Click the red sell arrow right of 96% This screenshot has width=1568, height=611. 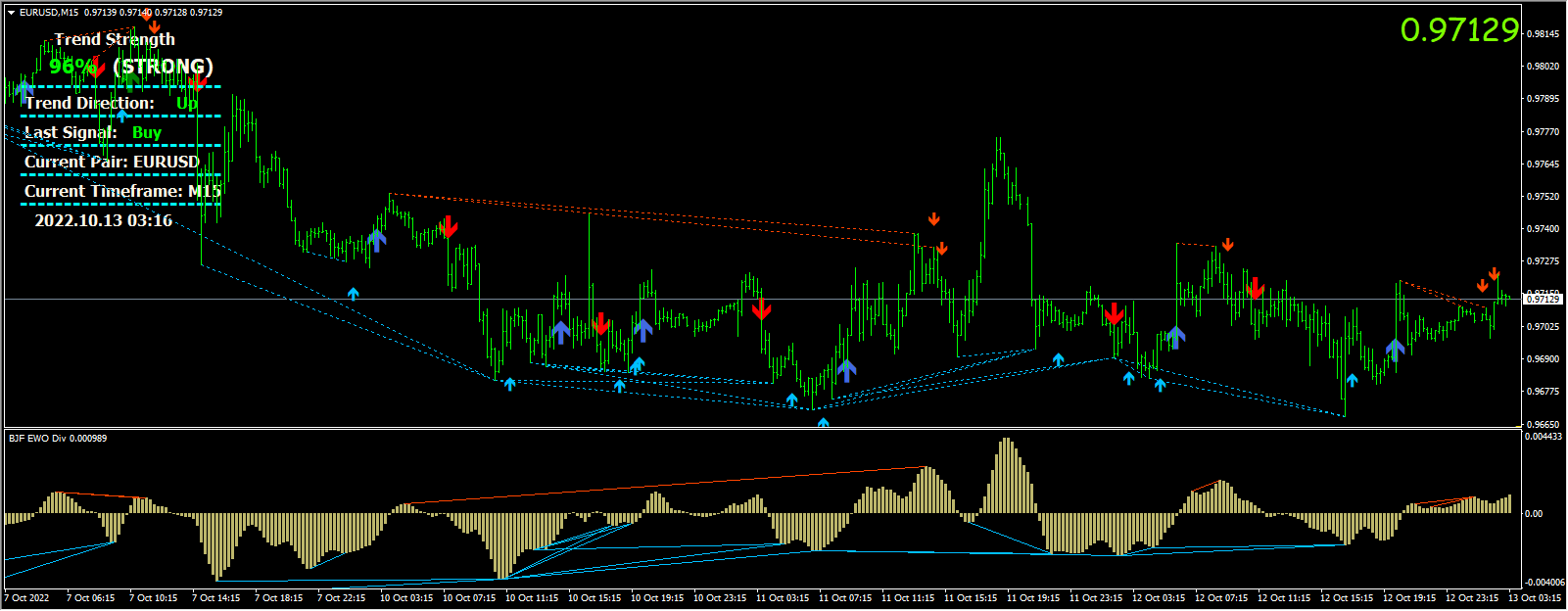coord(98,68)
